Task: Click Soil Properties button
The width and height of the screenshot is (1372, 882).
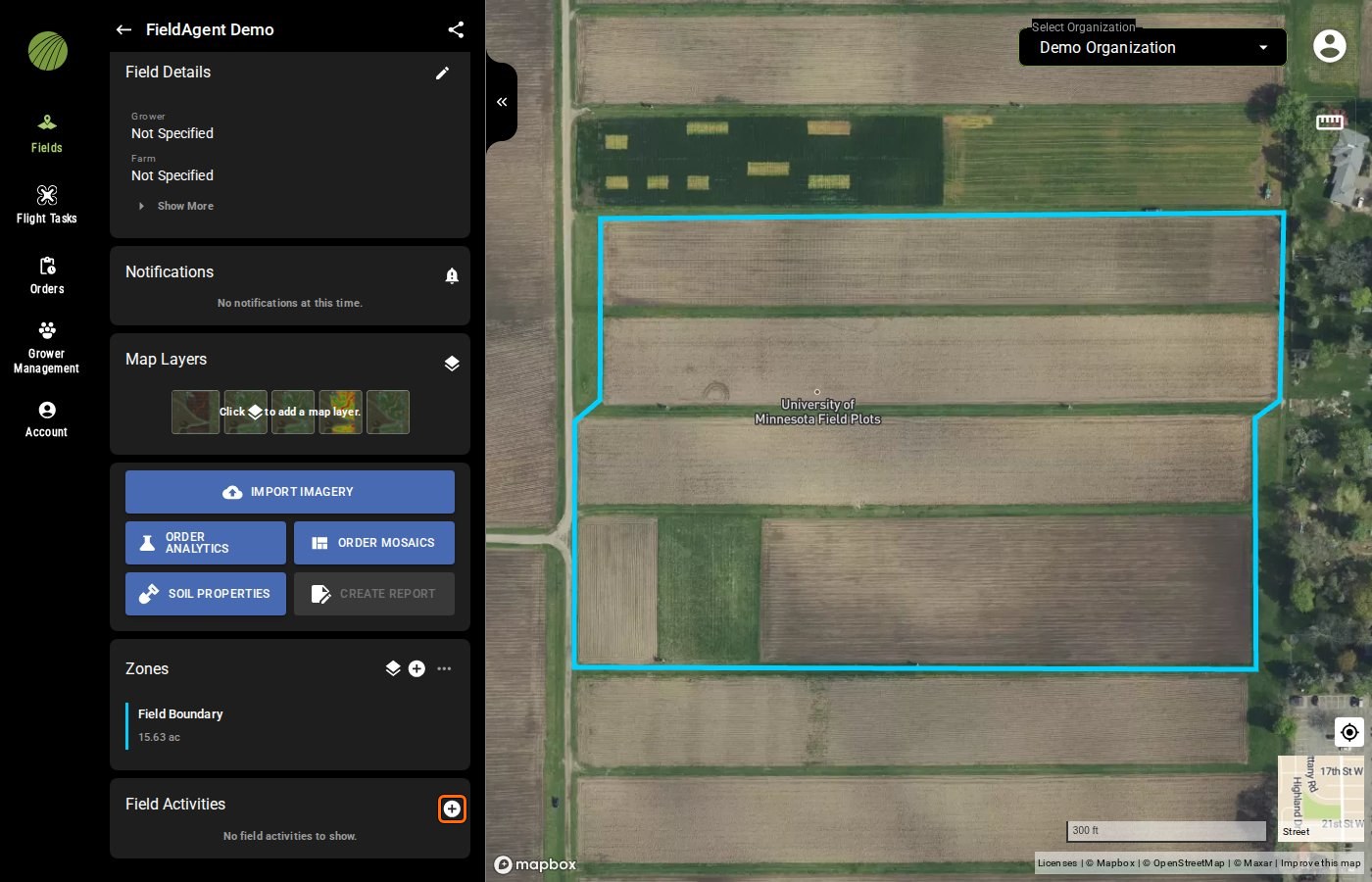Action: [206, 594]
